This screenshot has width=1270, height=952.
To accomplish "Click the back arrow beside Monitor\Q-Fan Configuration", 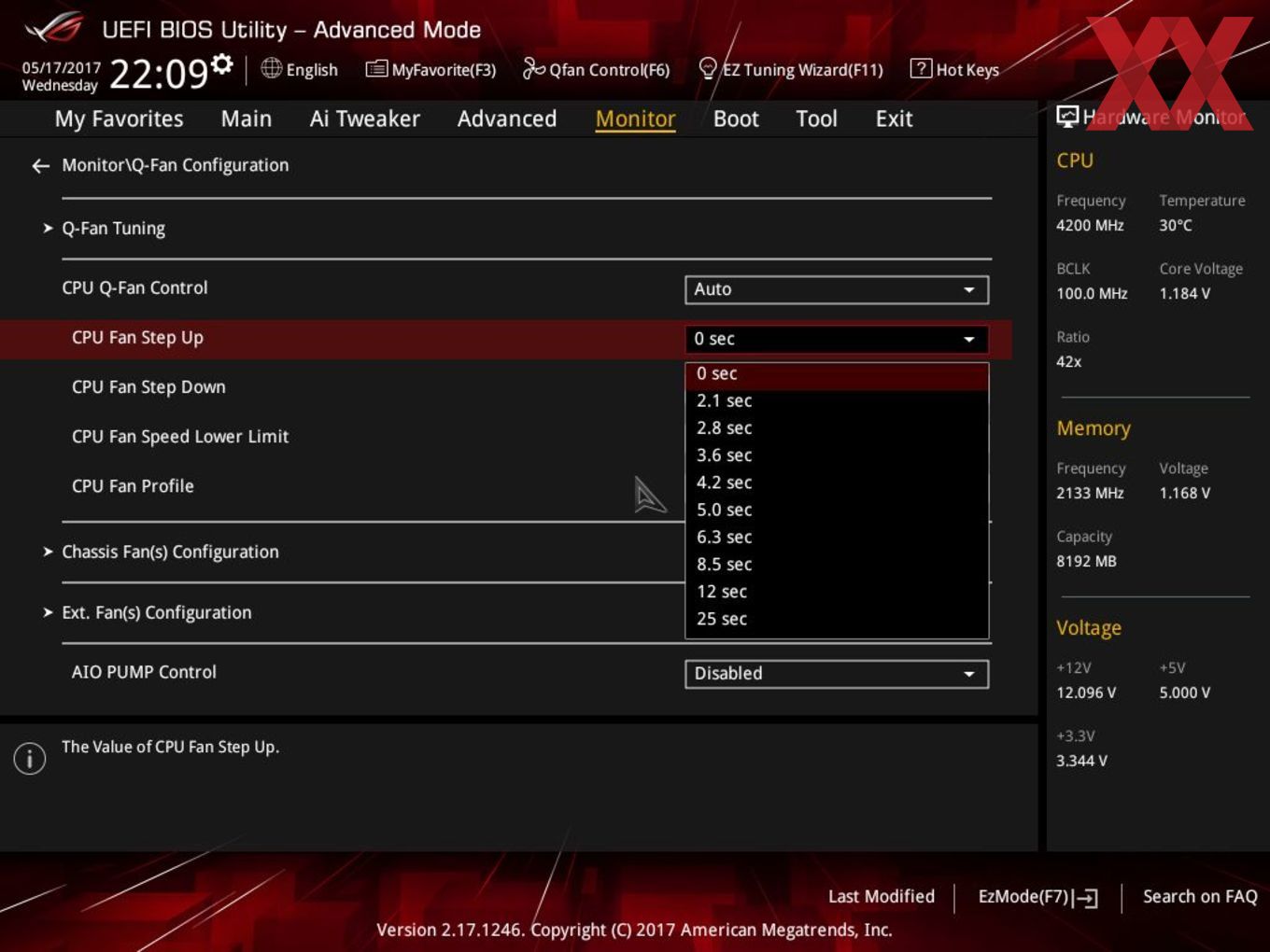I will pyautogui.click(x=40, y=166).
